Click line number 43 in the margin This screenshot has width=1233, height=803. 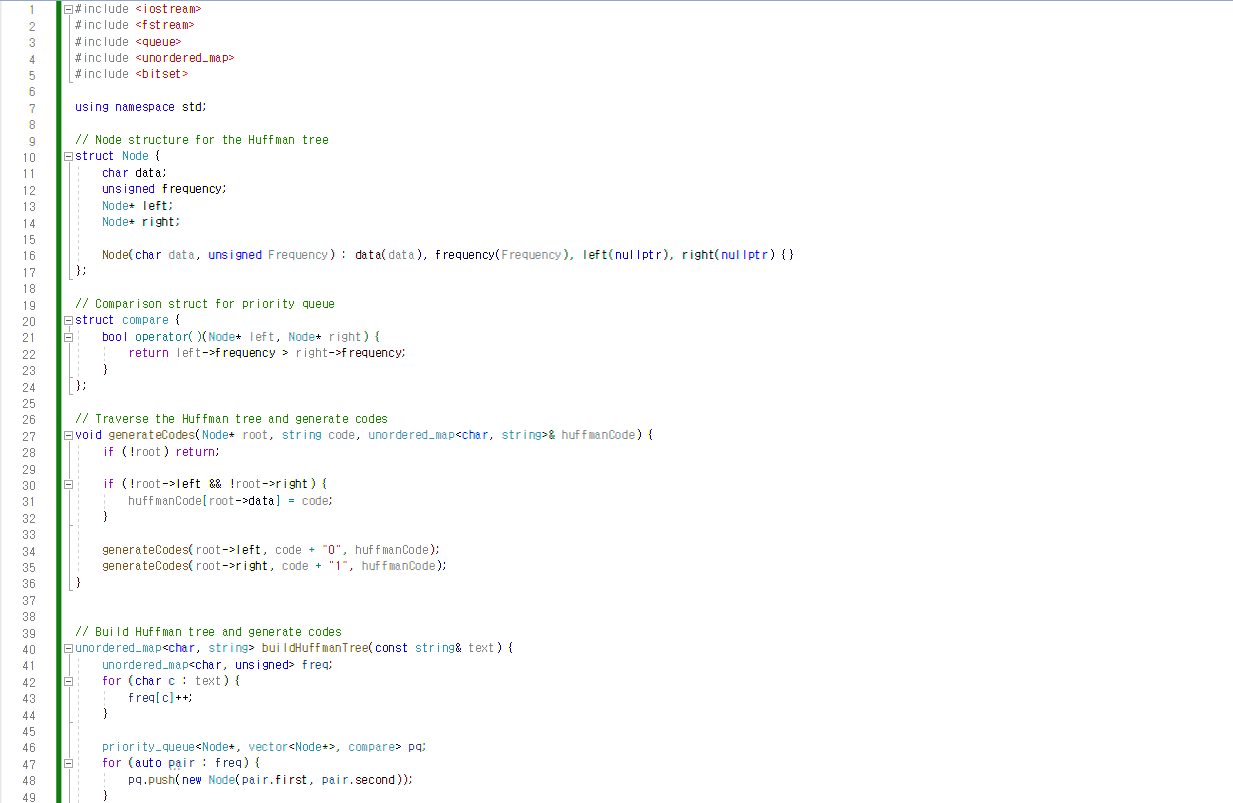(28, 697)
